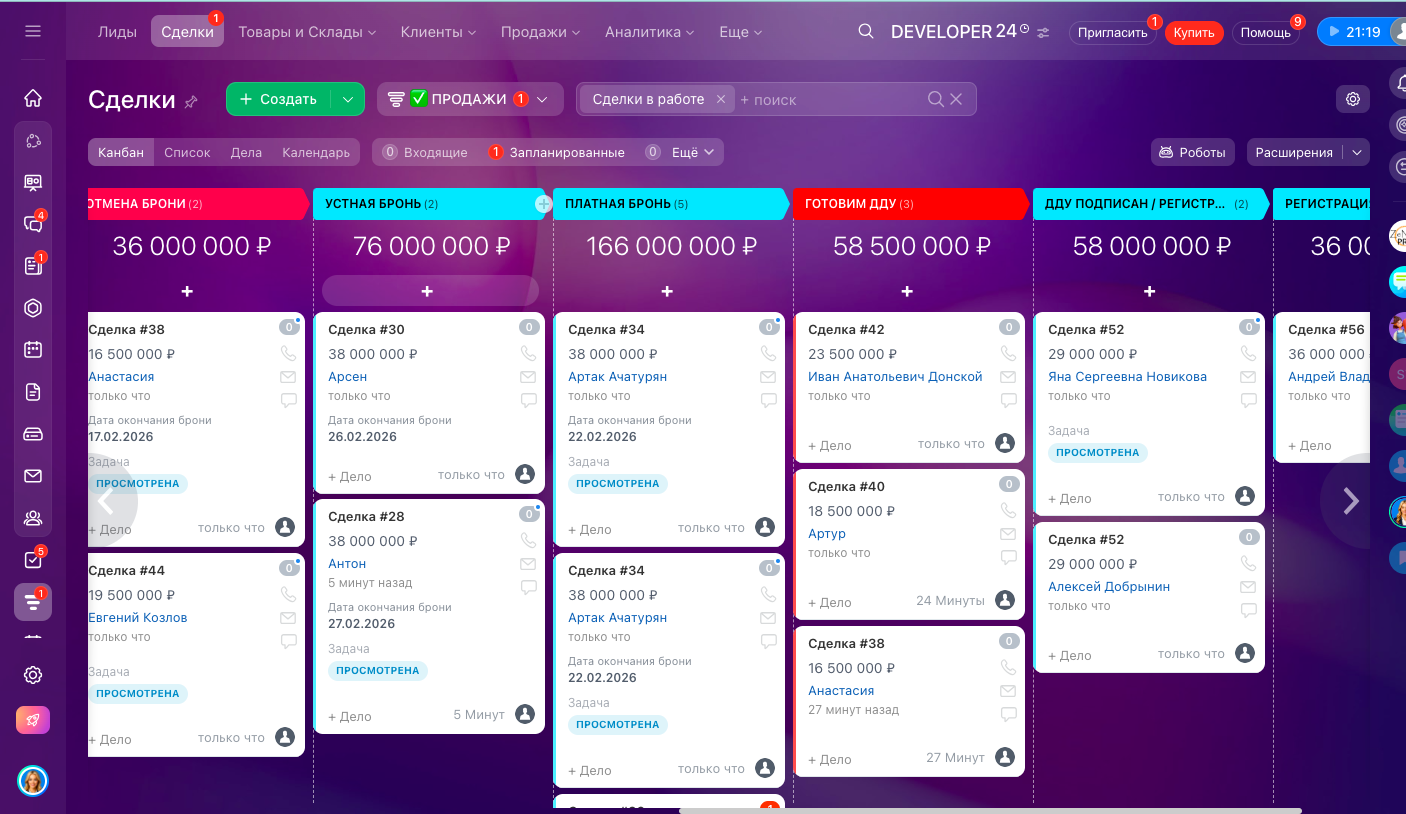Pin the Сделки page using the pin icon
This screenshot has height=814, width=1406.
point(192,100)
